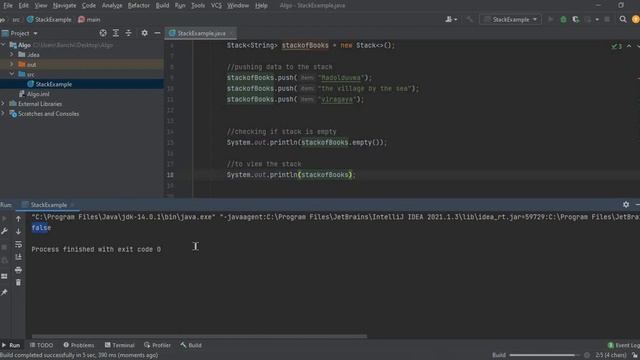Open Project panel gear options
Viewport: 640px width, 360px height.
point(144,33)
